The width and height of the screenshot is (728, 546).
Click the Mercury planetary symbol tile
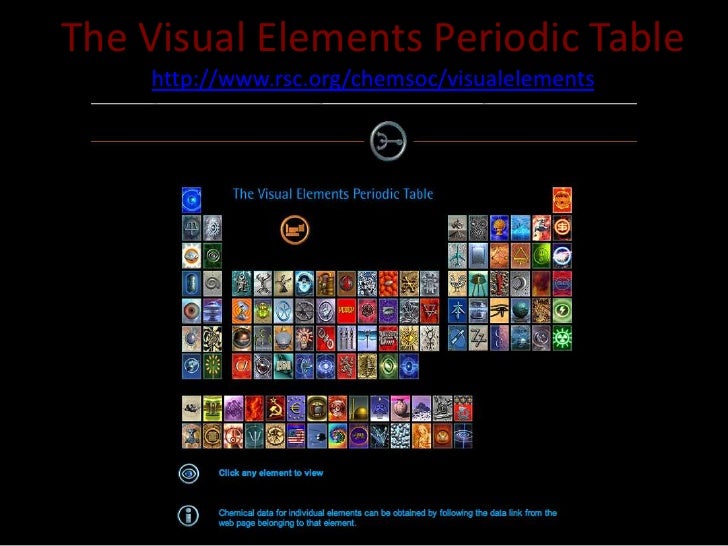(x=429, y=338)
